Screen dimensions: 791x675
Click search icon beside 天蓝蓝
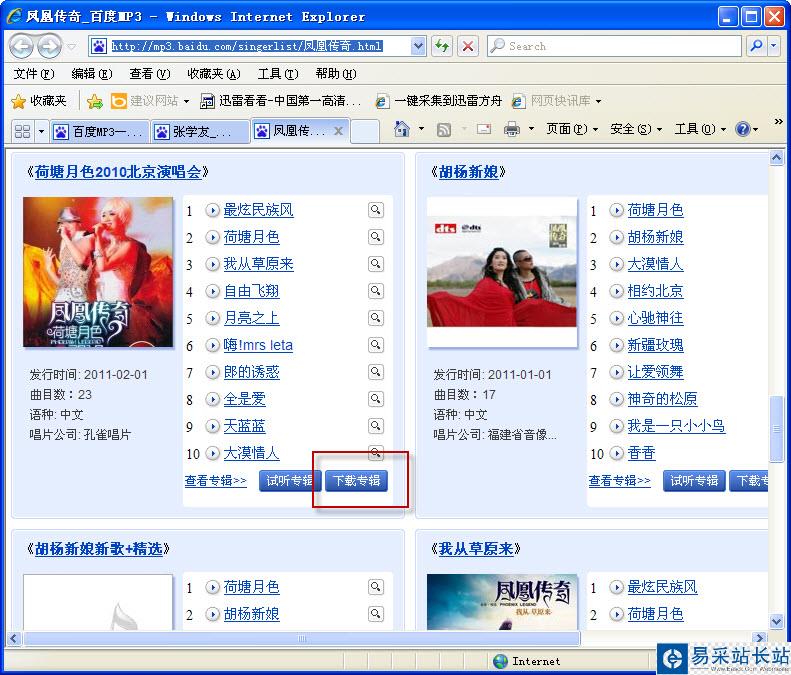pyautogui.click(x=375, y=426)
